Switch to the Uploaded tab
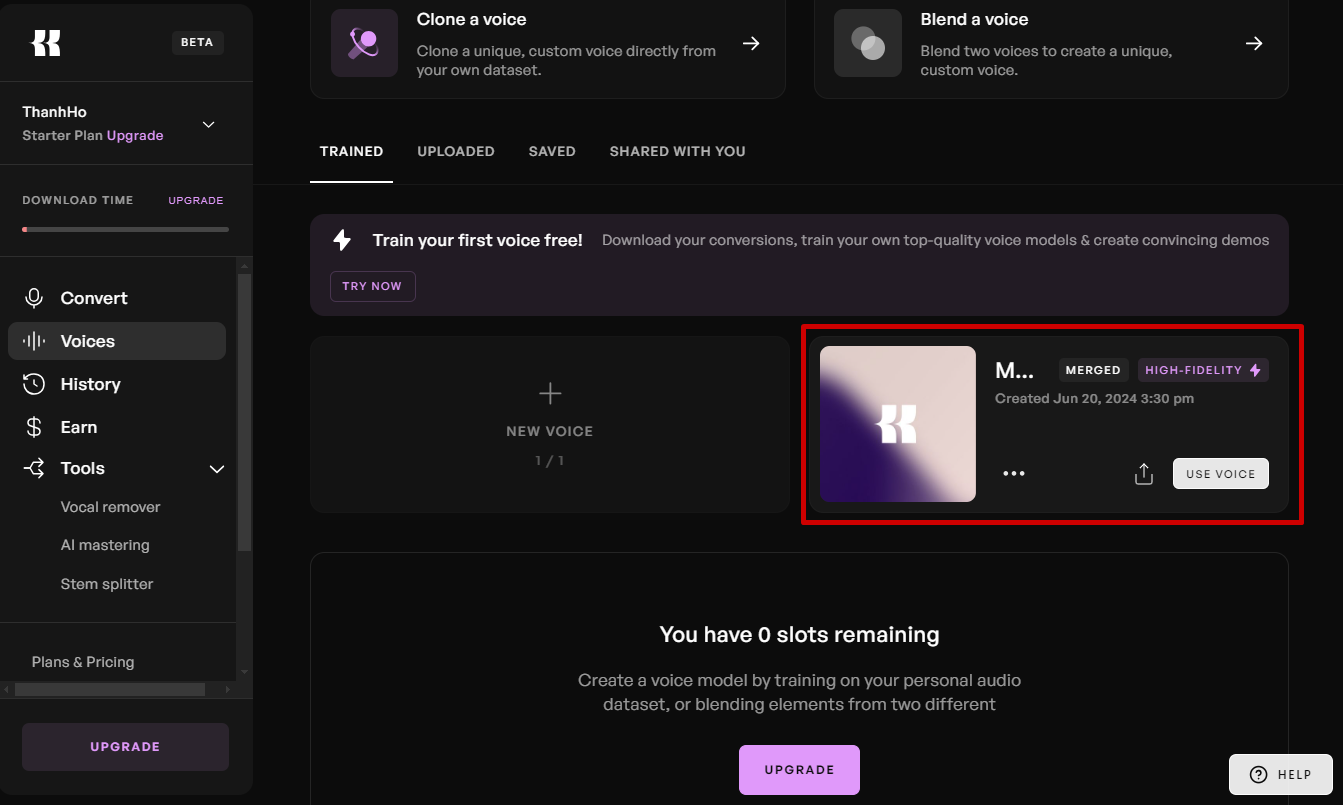1343x805 pixels. coord(456,151)
